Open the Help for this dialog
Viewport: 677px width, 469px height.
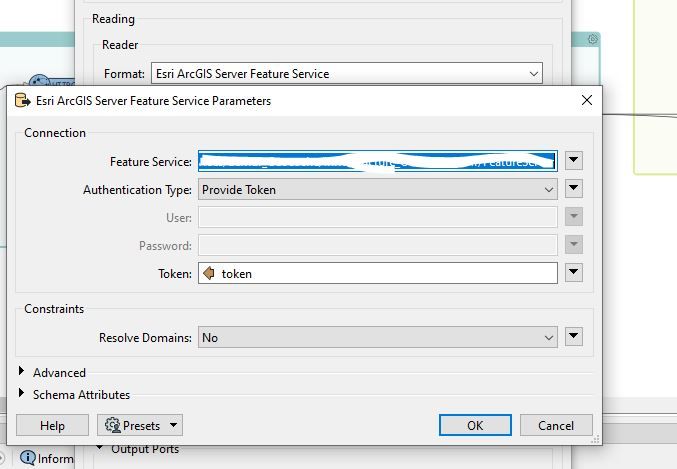[52, 426]
